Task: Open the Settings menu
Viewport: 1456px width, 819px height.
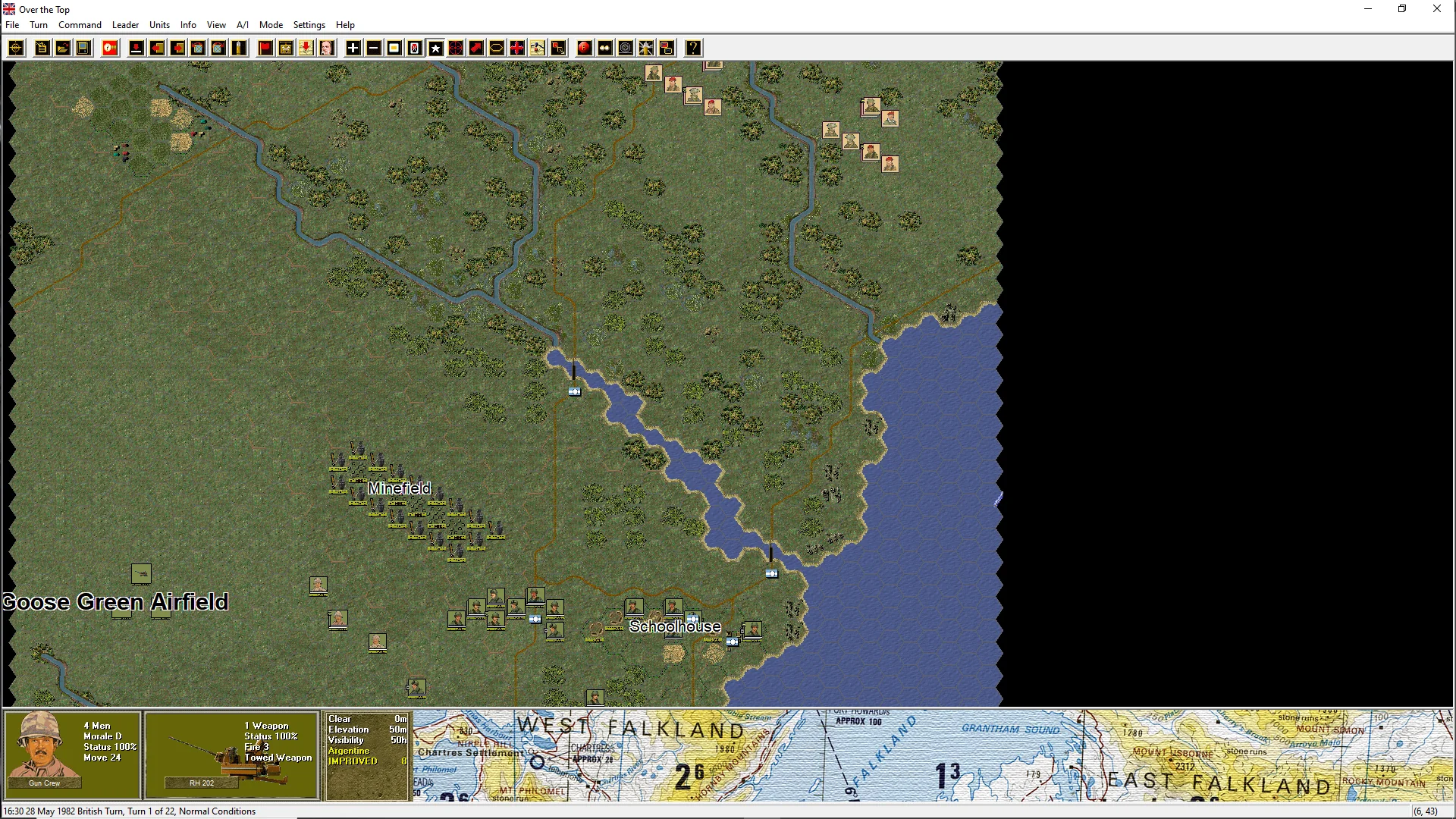Action: [x=309, y=25]
